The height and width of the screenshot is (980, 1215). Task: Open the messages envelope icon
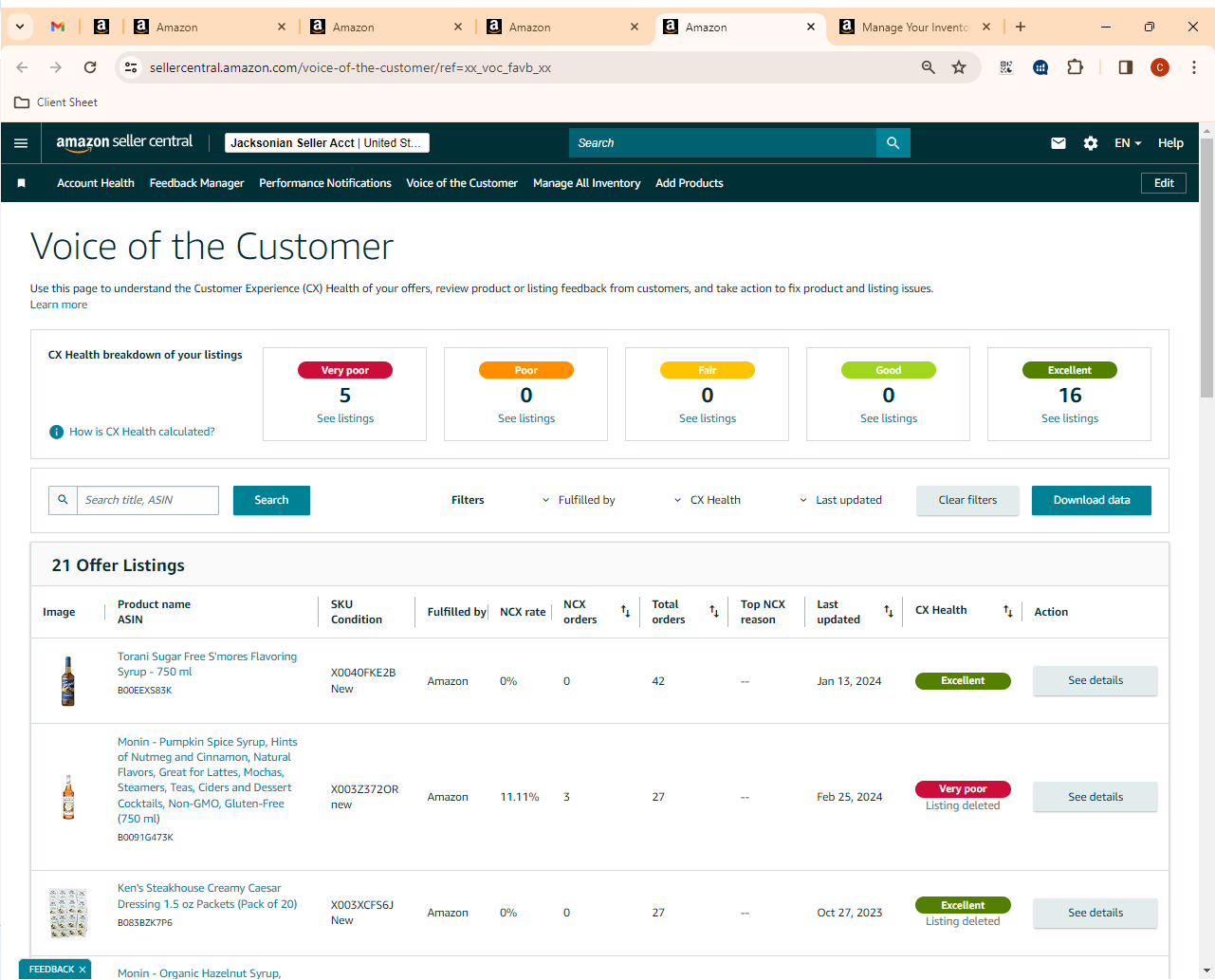[1059, 143]
